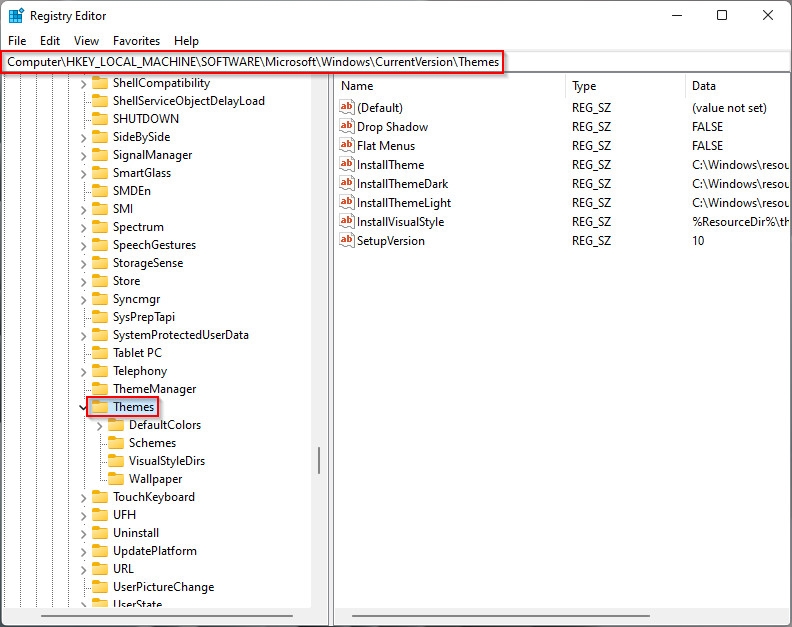Click the UFH folder icon
Screen dimensions: 792x627
coord(100,515)
